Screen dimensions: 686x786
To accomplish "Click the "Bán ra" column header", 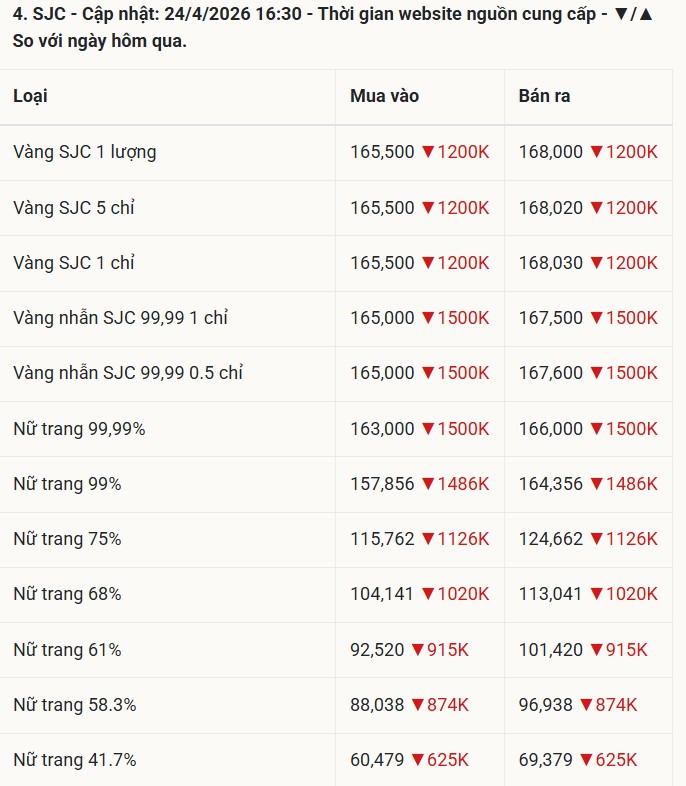I will coord(544,96).
